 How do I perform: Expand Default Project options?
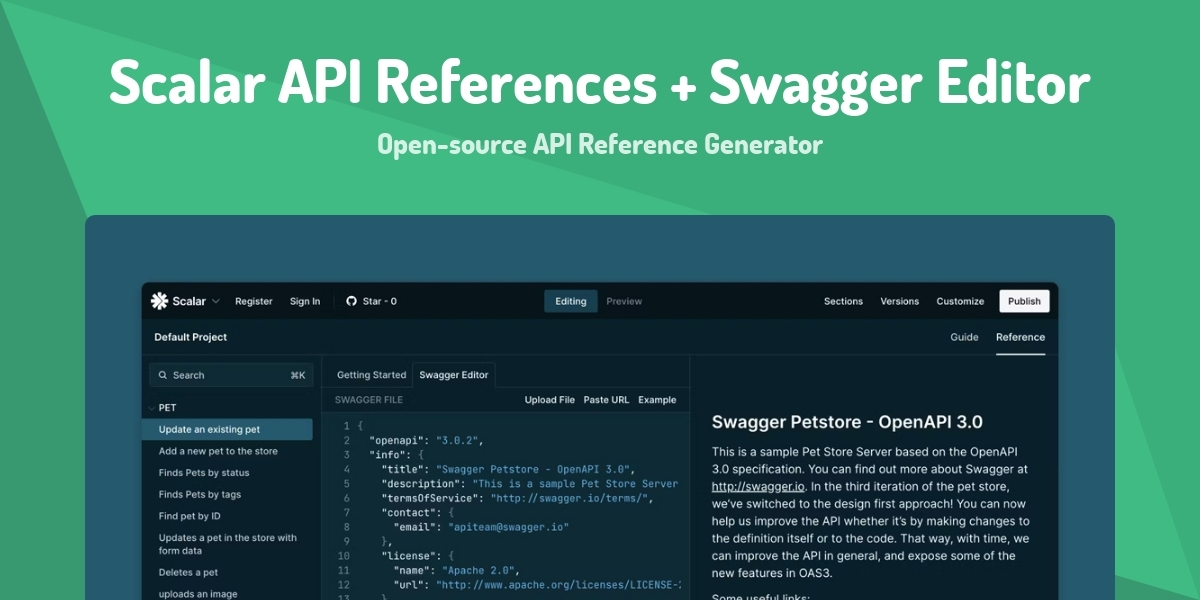(x=190, y=337)
